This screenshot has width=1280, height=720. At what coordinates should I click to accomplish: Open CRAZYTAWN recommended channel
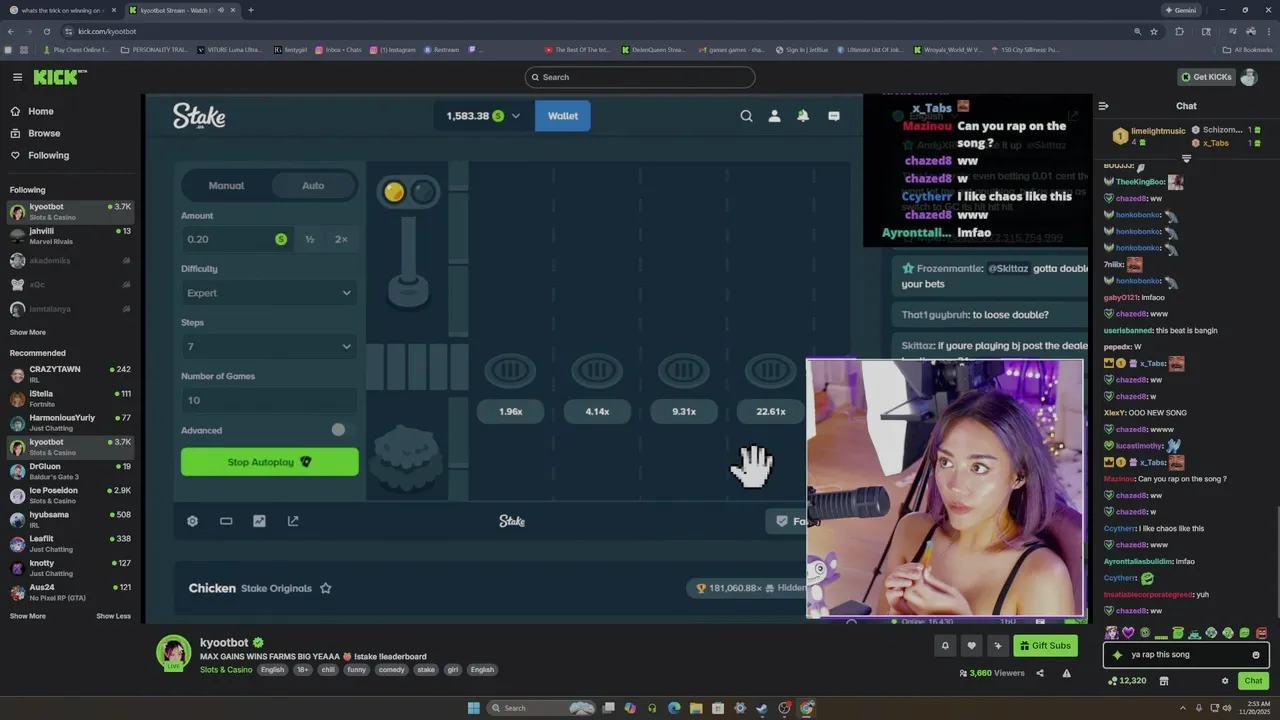[70, 374]
